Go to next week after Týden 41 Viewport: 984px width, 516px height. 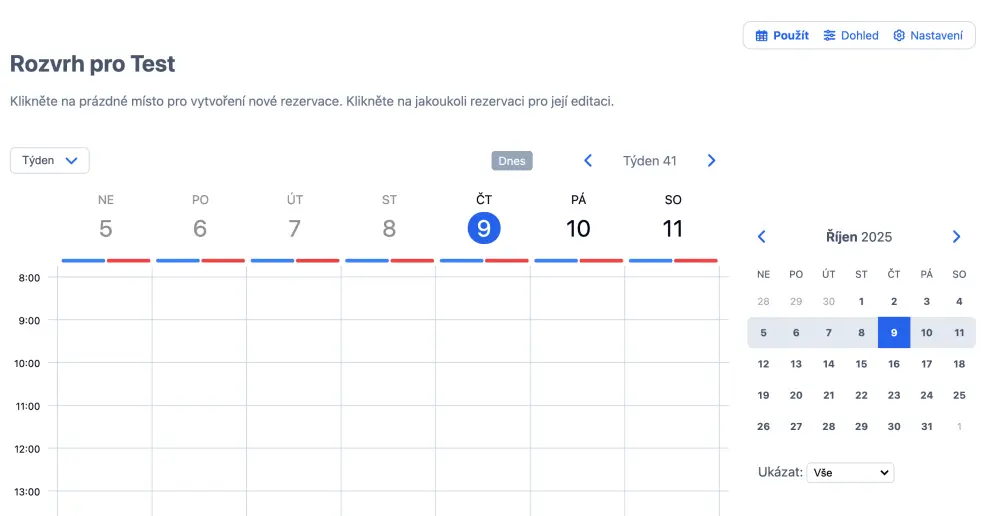(x=712, y=161)
